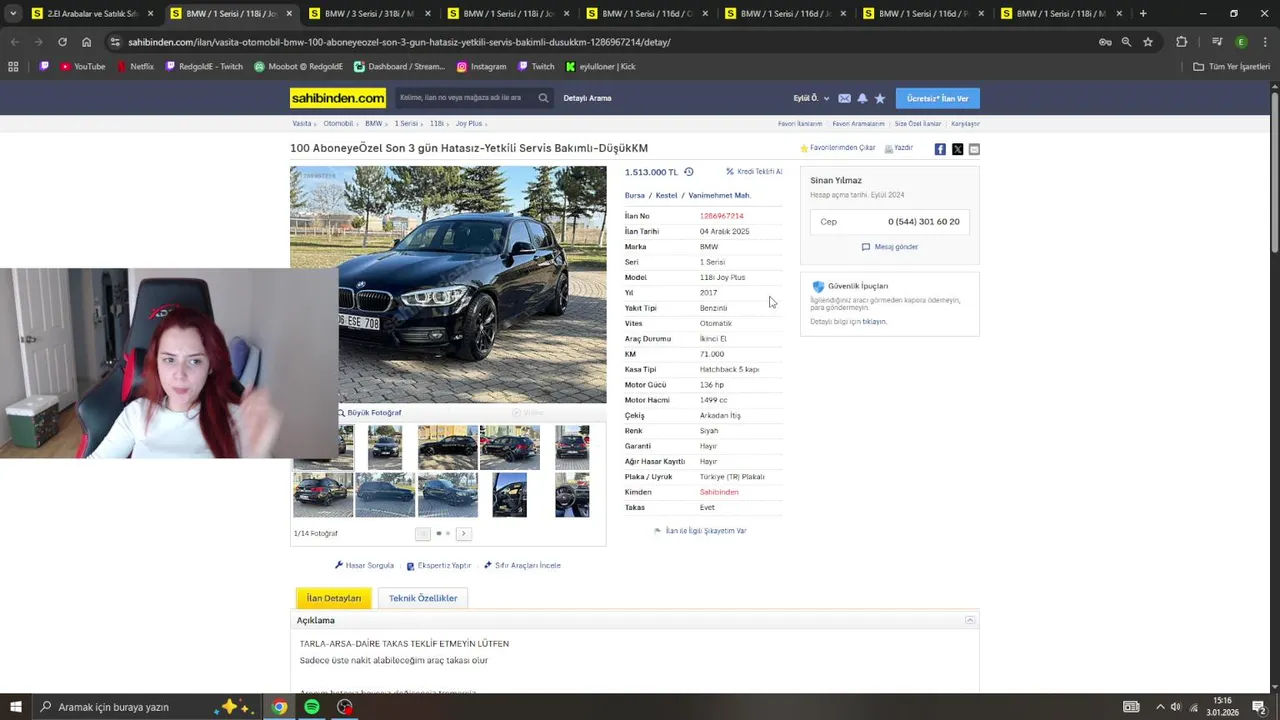Click İlan ile İlgili Şikayetim Var
This screenshot has width=1280, height=720.
[700, 531]
